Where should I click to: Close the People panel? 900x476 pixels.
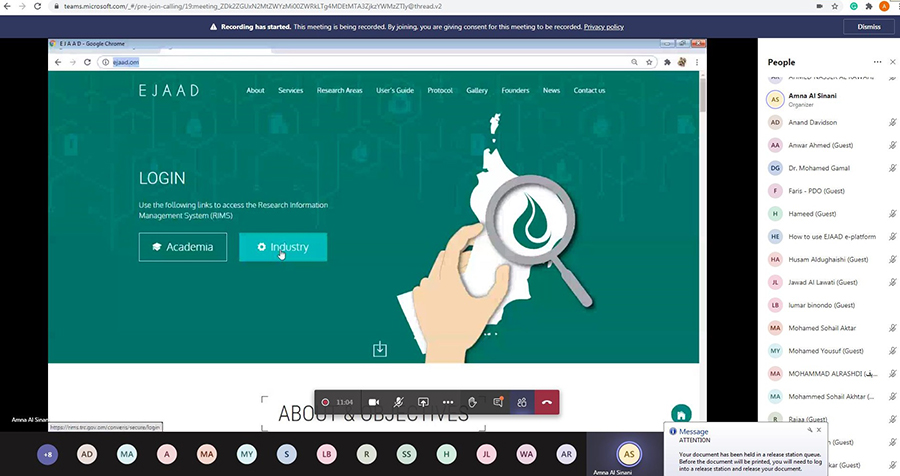click(893, 62)
